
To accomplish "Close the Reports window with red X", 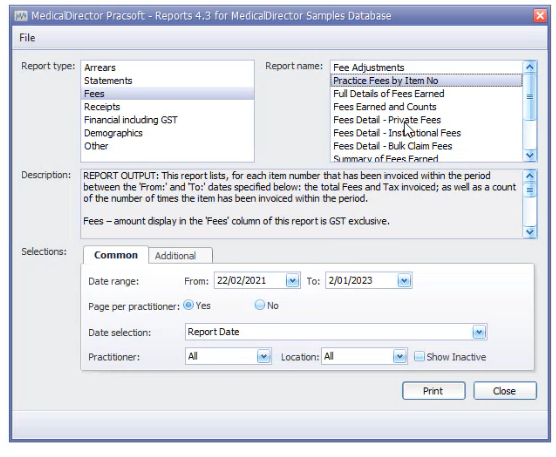I will pos(540,16).
